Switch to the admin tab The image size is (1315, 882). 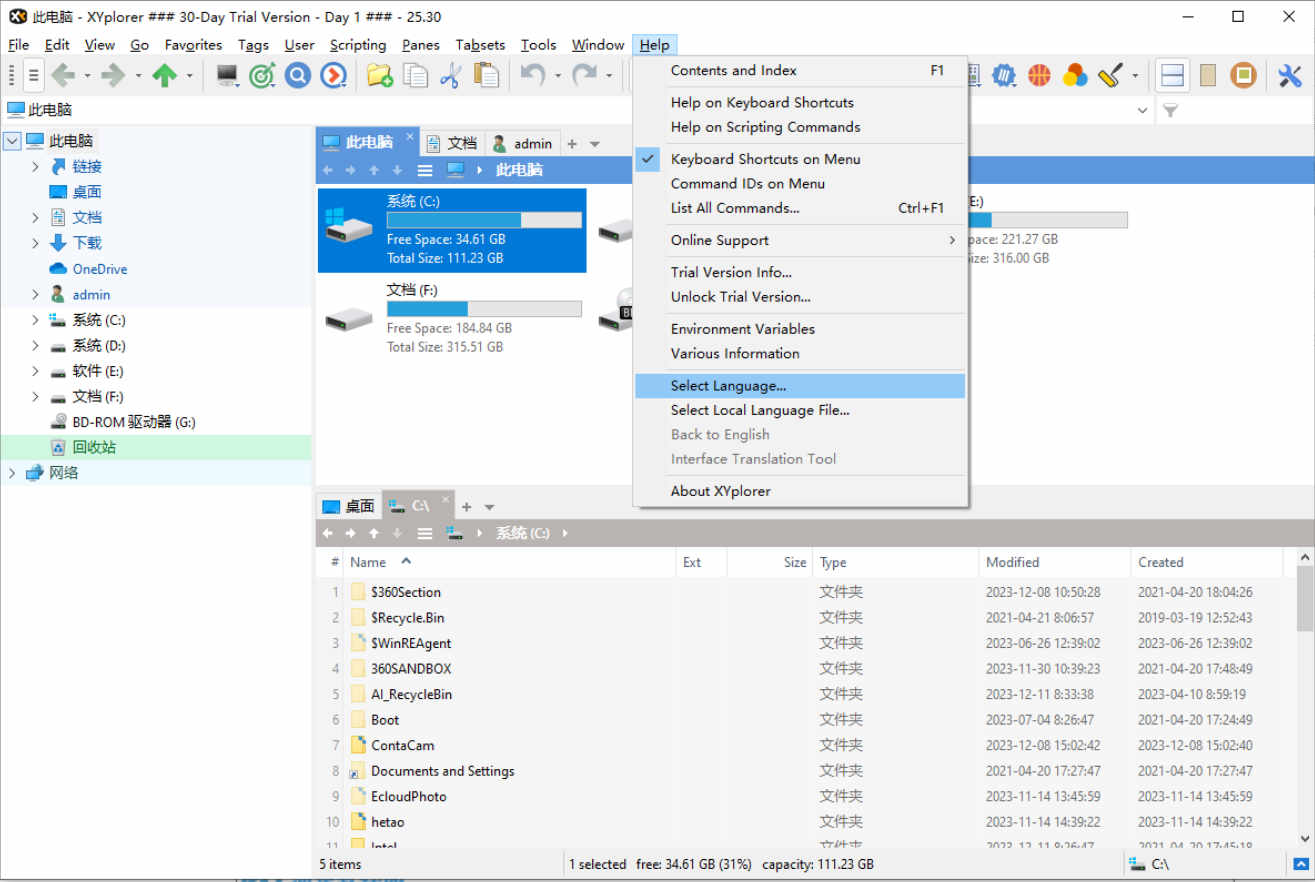(x=522, y=143)
